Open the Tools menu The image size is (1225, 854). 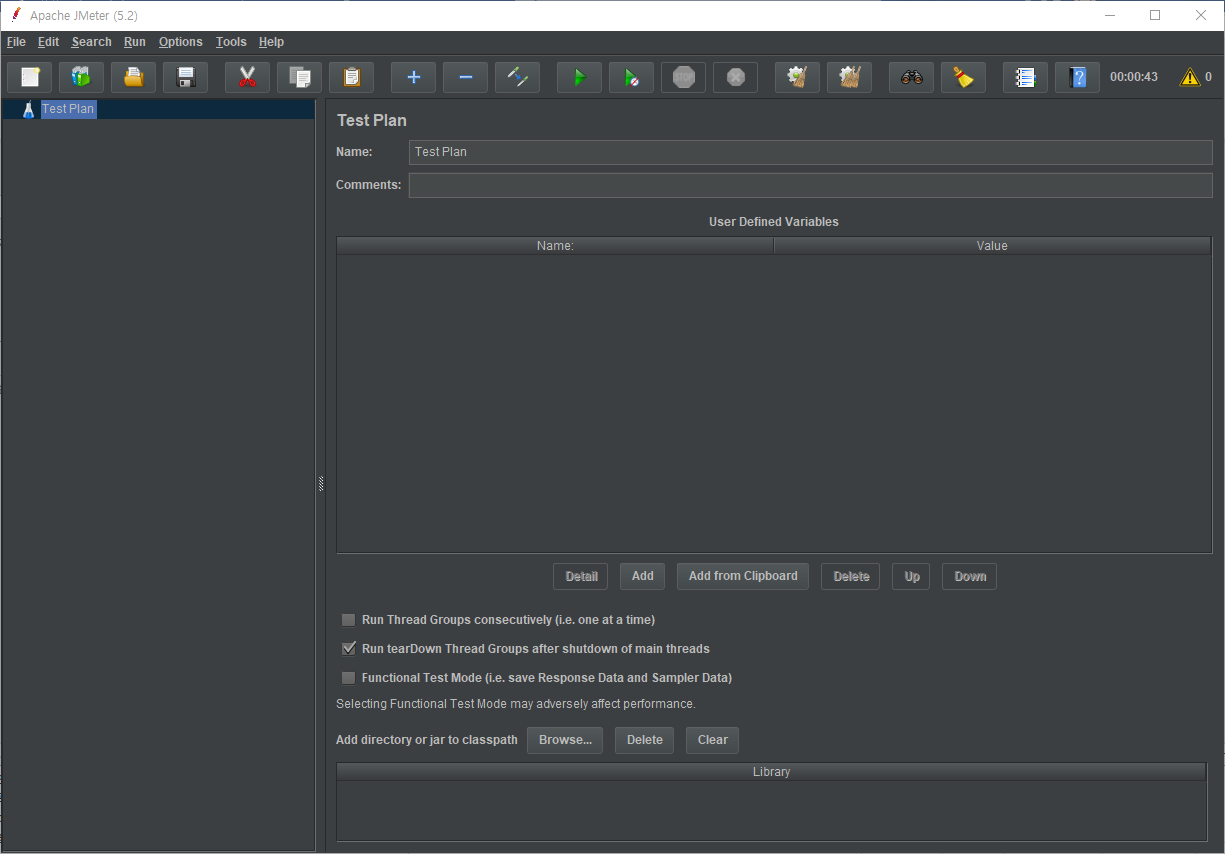point(231,42)
